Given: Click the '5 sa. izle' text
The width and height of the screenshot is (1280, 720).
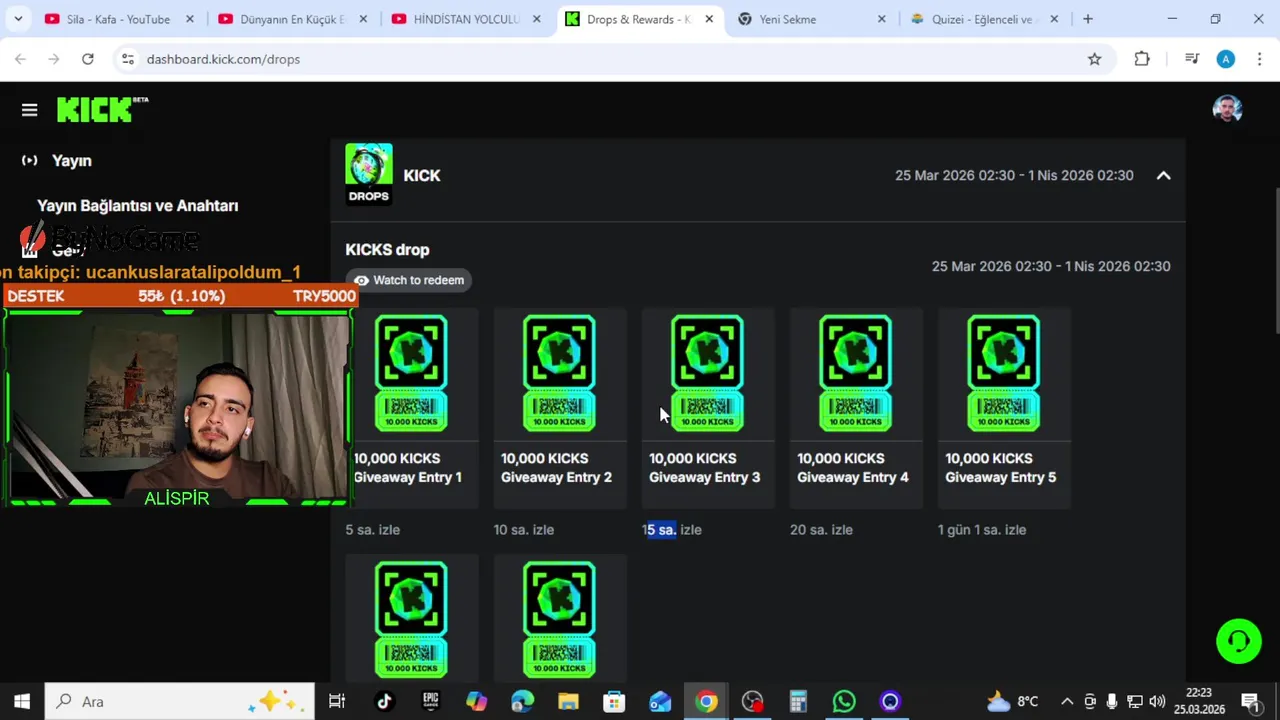Looking at the screenshot, I should 373,530.
